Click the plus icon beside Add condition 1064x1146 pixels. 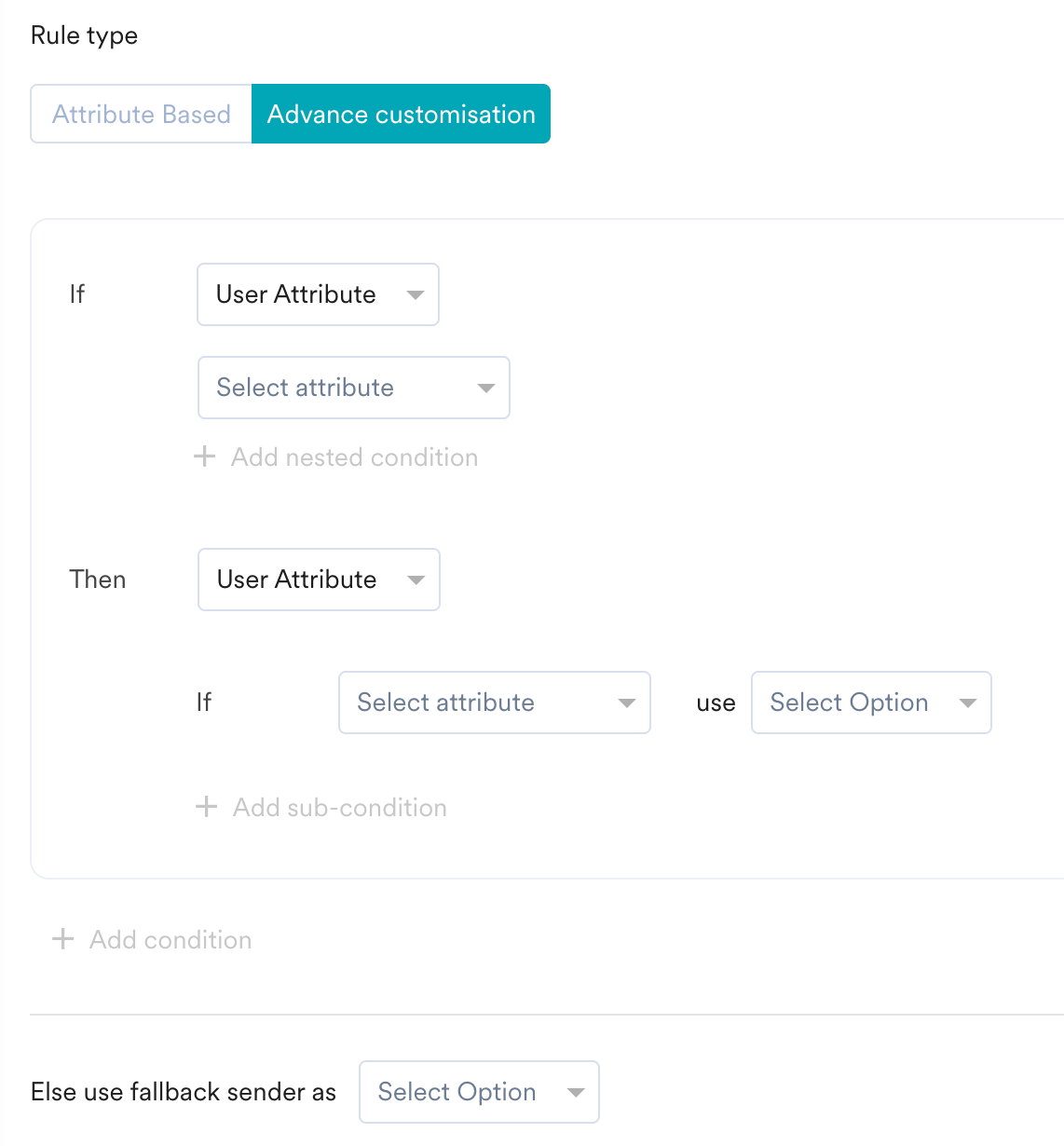click(62, 938)
